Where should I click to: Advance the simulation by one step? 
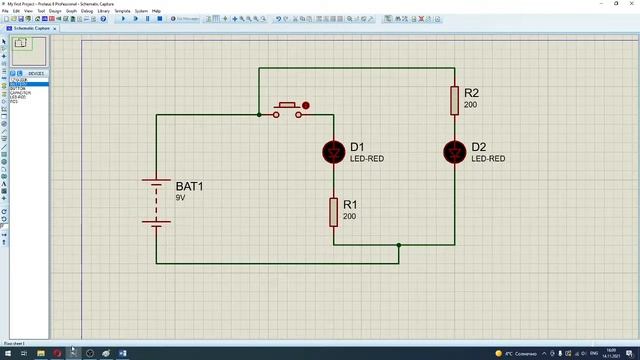pos(136,19)
